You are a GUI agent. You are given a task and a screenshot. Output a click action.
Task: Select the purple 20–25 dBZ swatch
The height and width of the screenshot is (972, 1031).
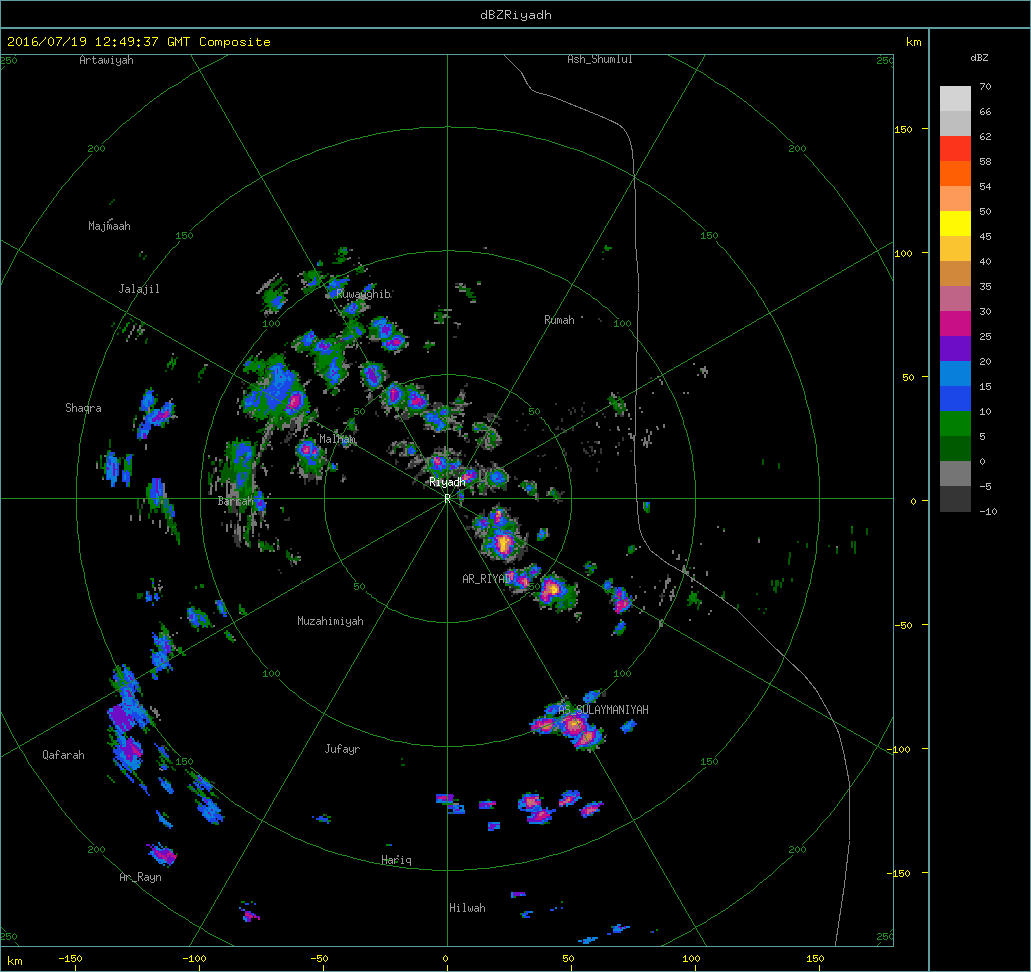(955, 349)
